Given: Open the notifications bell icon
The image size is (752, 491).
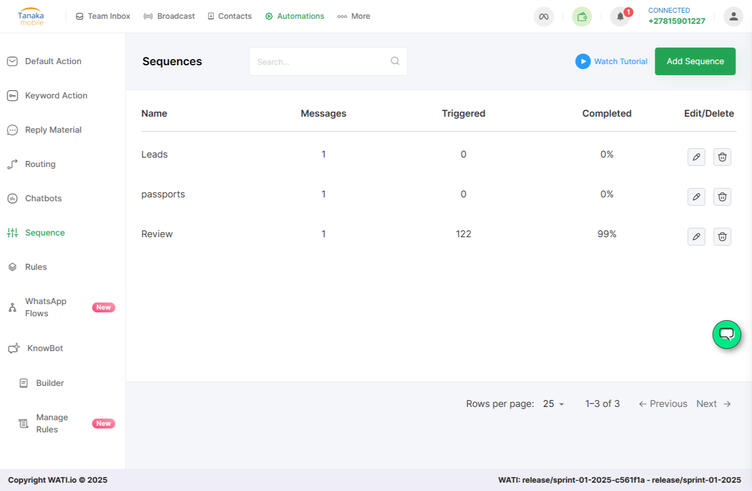Looking at the screenshot, I should [620, 17].
